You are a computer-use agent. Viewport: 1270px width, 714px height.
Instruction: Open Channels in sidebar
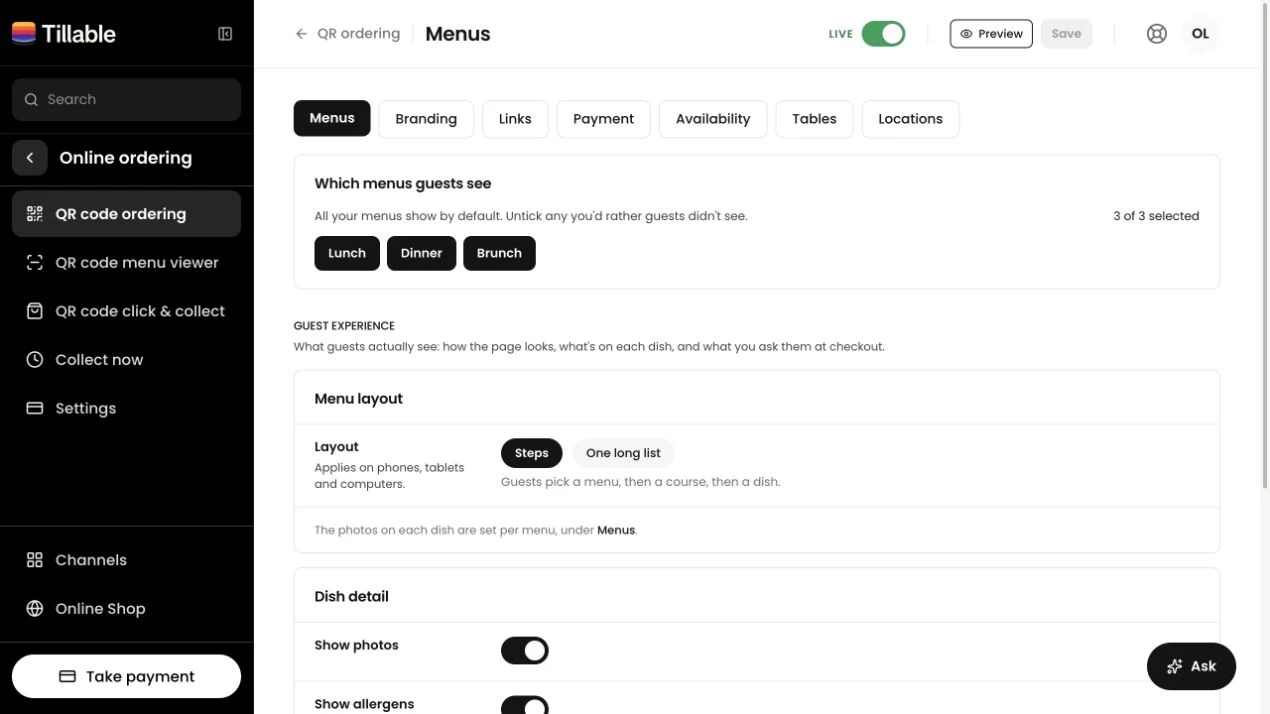click(x=127, y=560)
